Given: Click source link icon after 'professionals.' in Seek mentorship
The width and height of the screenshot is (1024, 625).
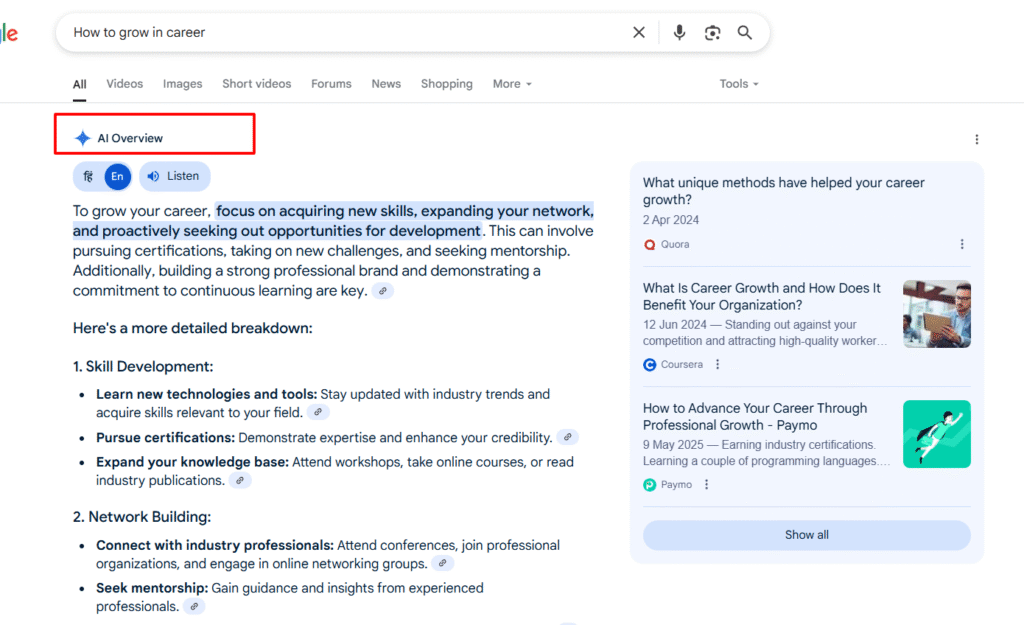Looking at the screenshot, I should (194, 606).
